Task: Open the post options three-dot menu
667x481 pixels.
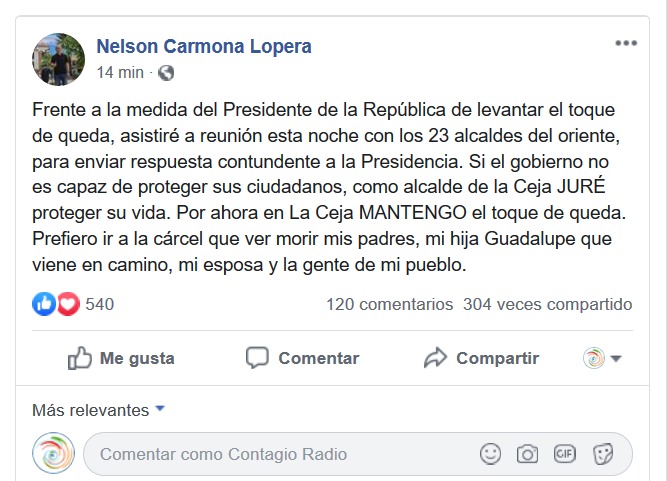Action: click(x=626, y=44)
